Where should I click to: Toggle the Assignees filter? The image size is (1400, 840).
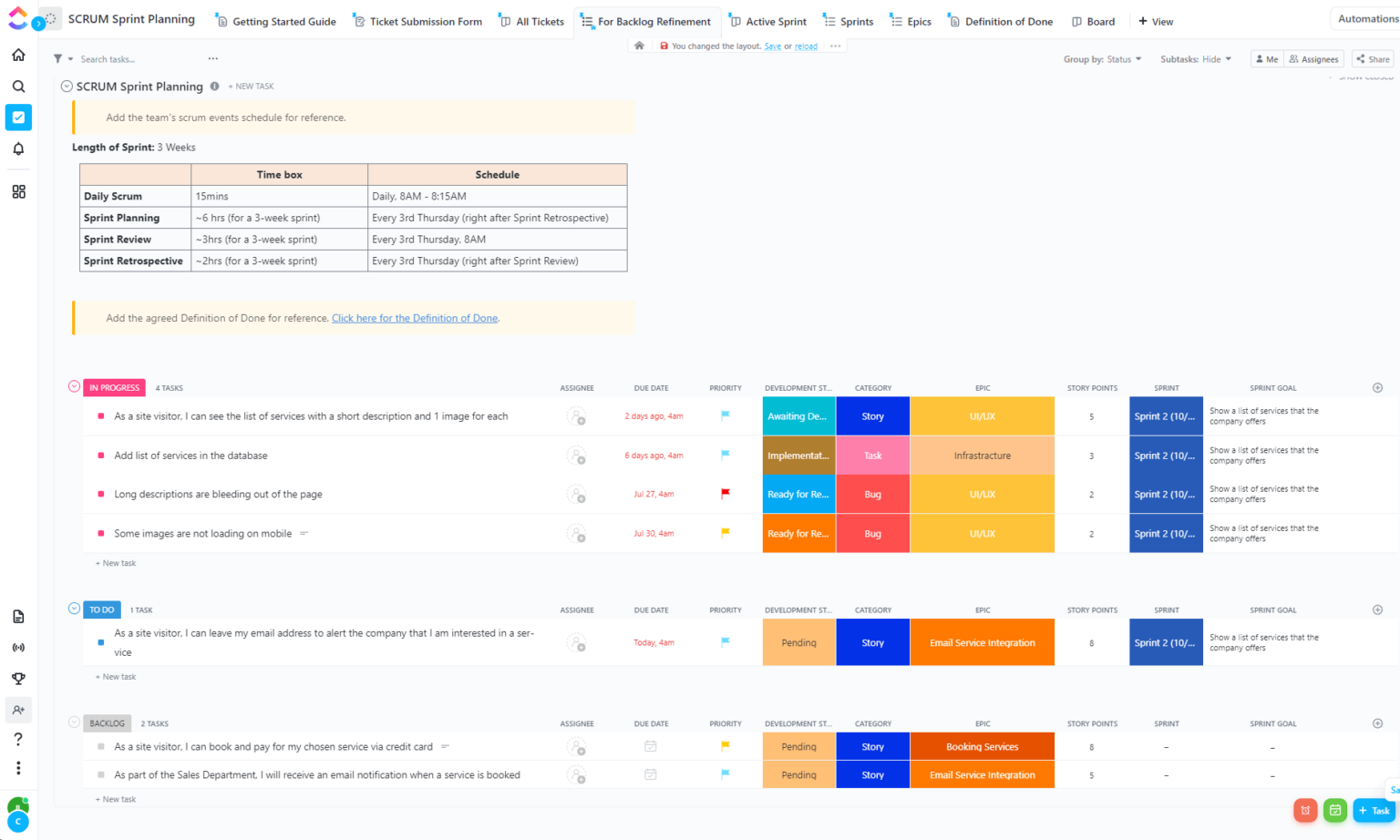tap(1313, 58)
